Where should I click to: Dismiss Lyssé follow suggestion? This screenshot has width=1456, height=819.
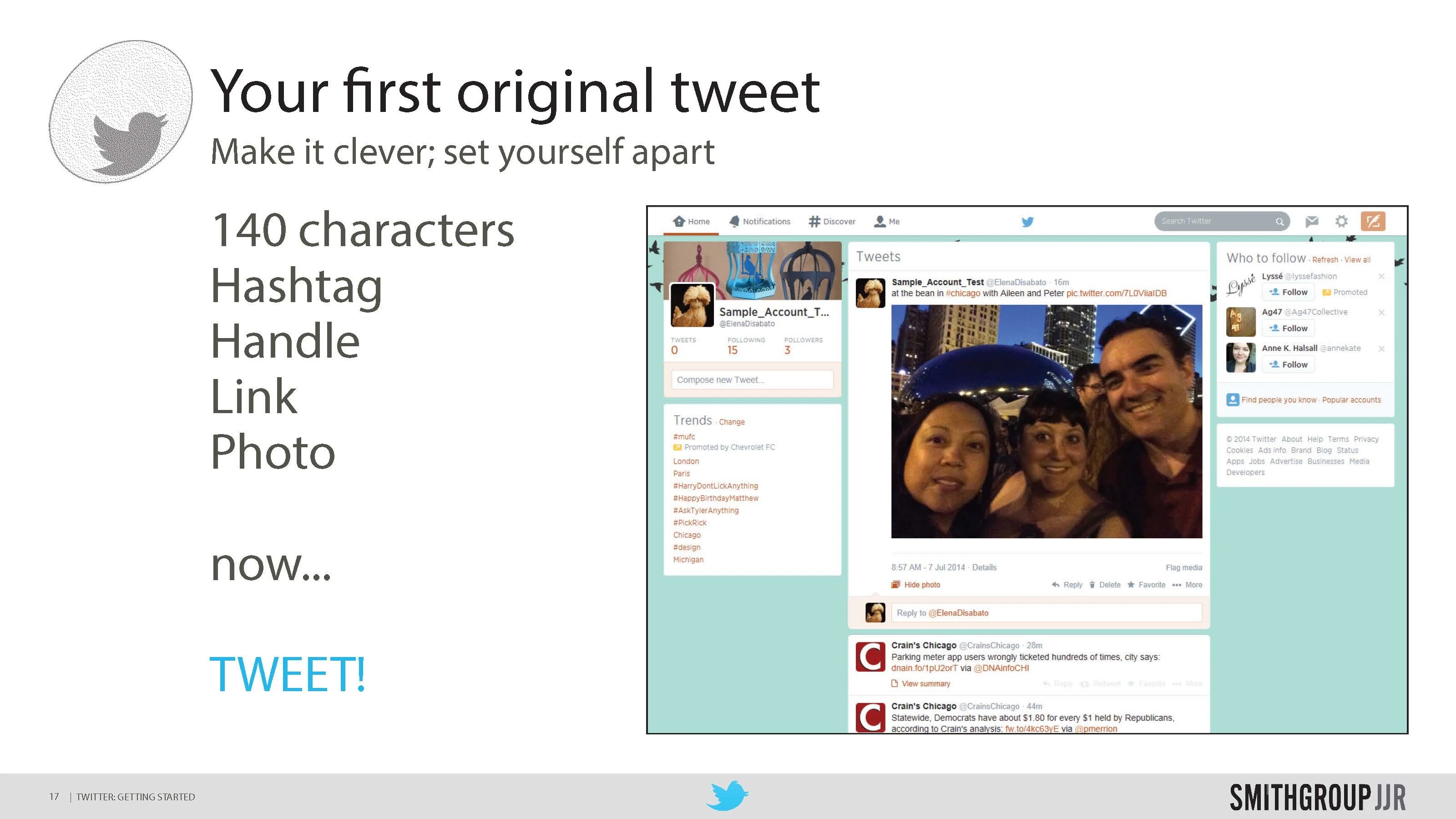[x=1381, y=276]
